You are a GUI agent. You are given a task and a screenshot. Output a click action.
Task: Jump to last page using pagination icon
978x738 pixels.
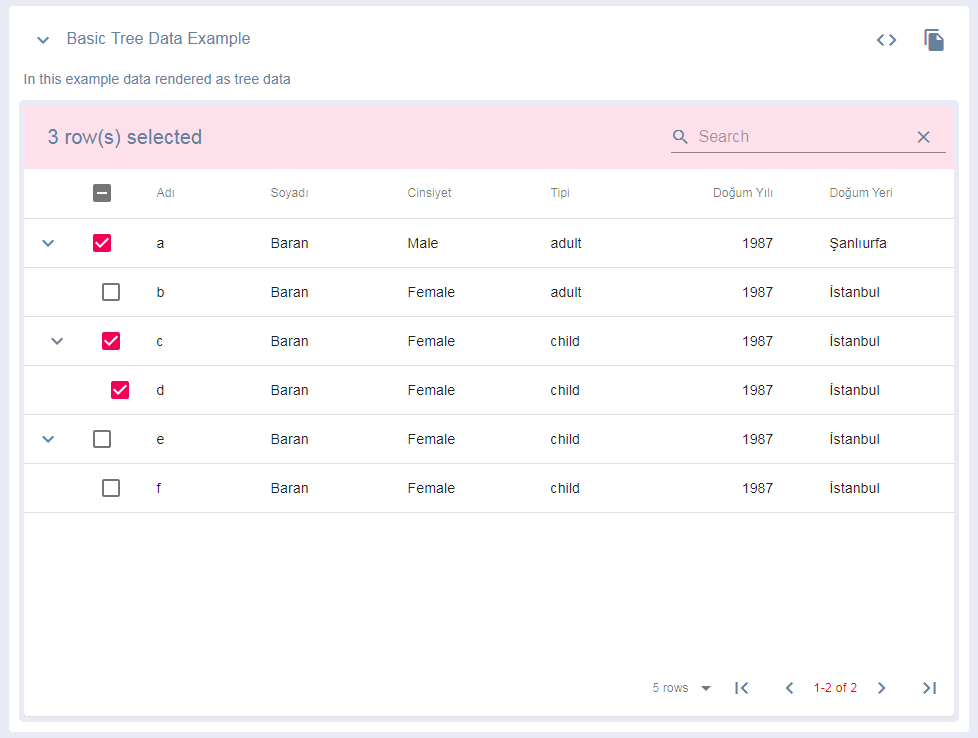pyautogui.click(x=929, y=688)
